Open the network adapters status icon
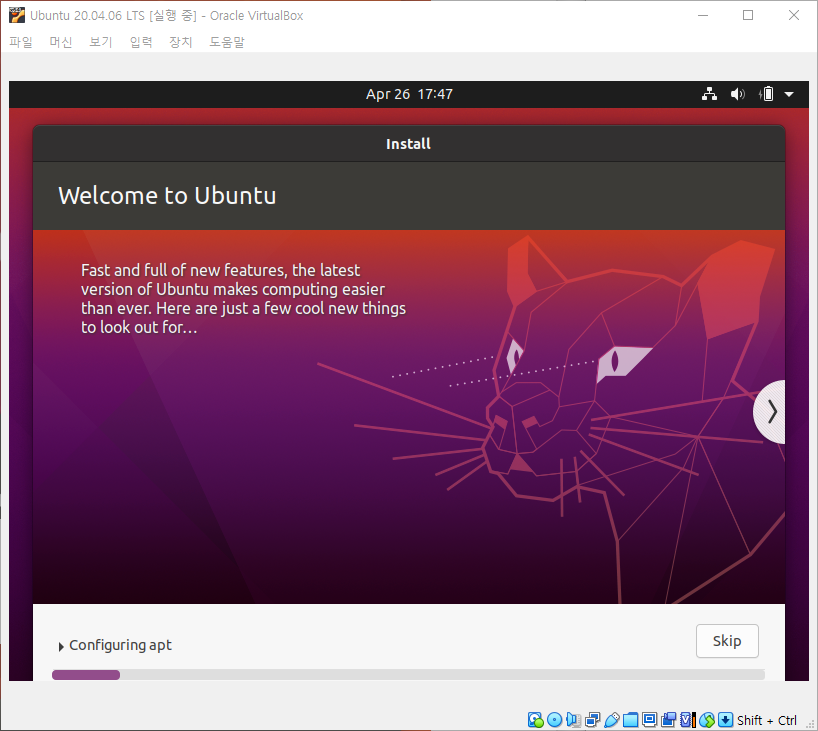818x731 pixels. [593, 720]
